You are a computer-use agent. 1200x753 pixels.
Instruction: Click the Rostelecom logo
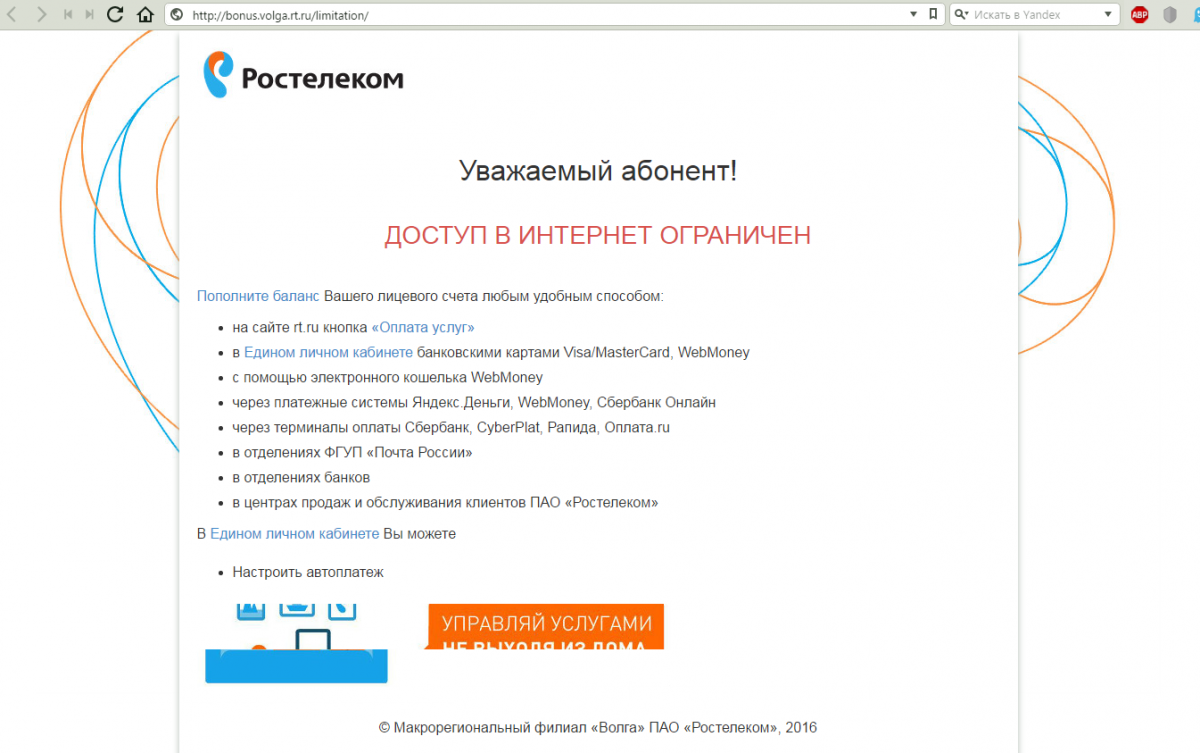pyautogui.click(x=304, y=75)
